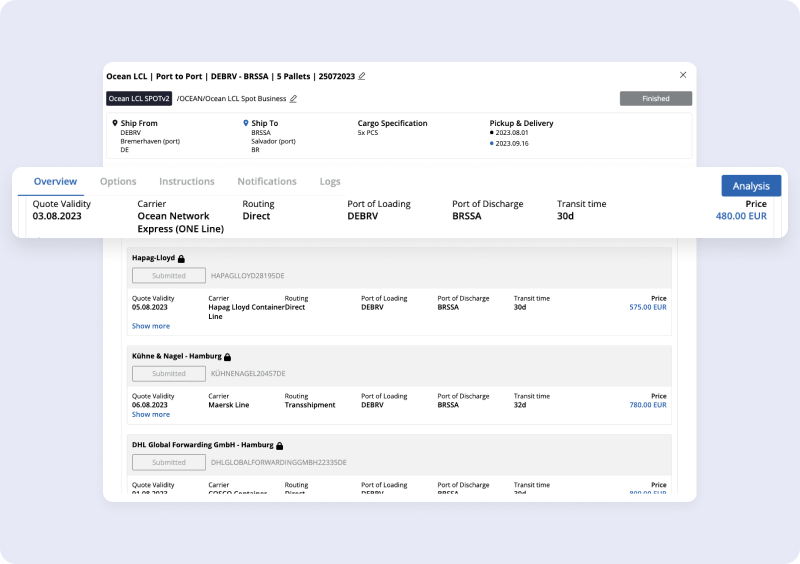This screenshot has width=800, height=564.
Task: Expand Show more under Hapag-Lloyd quote
Action: coord(151,326)
